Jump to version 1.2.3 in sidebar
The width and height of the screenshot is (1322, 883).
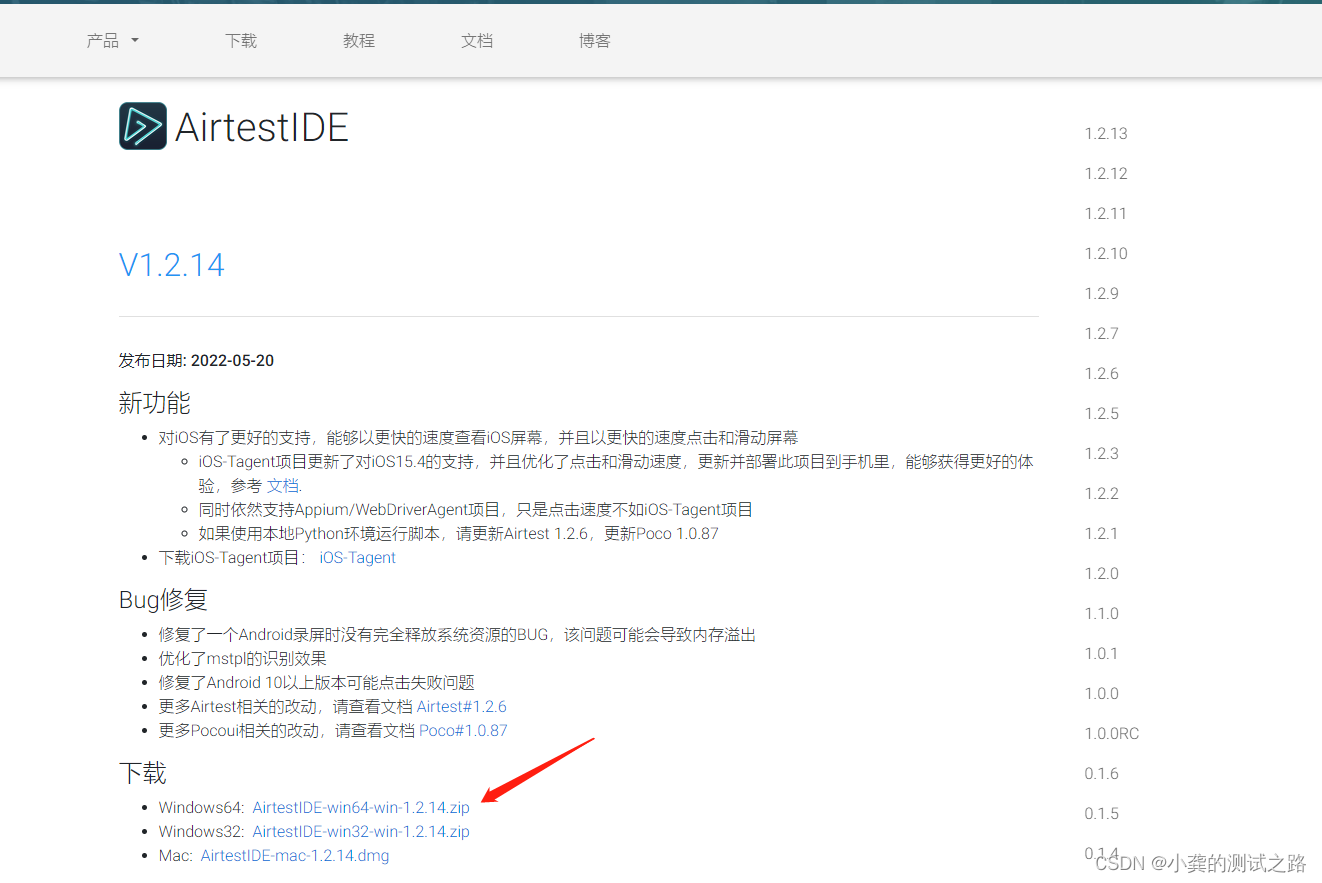(1102, 454)
